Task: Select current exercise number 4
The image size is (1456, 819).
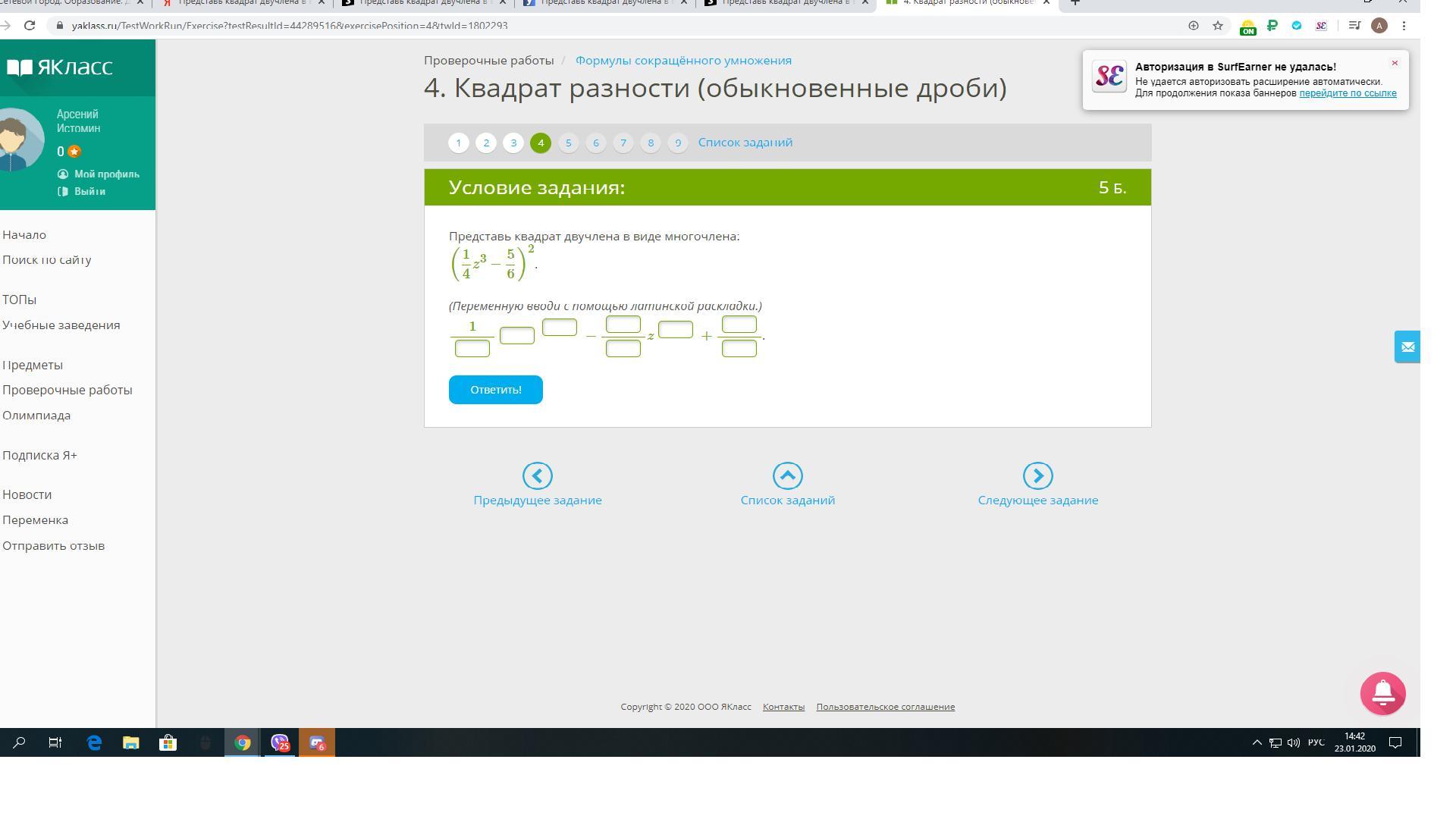Action: pos(541,143)
